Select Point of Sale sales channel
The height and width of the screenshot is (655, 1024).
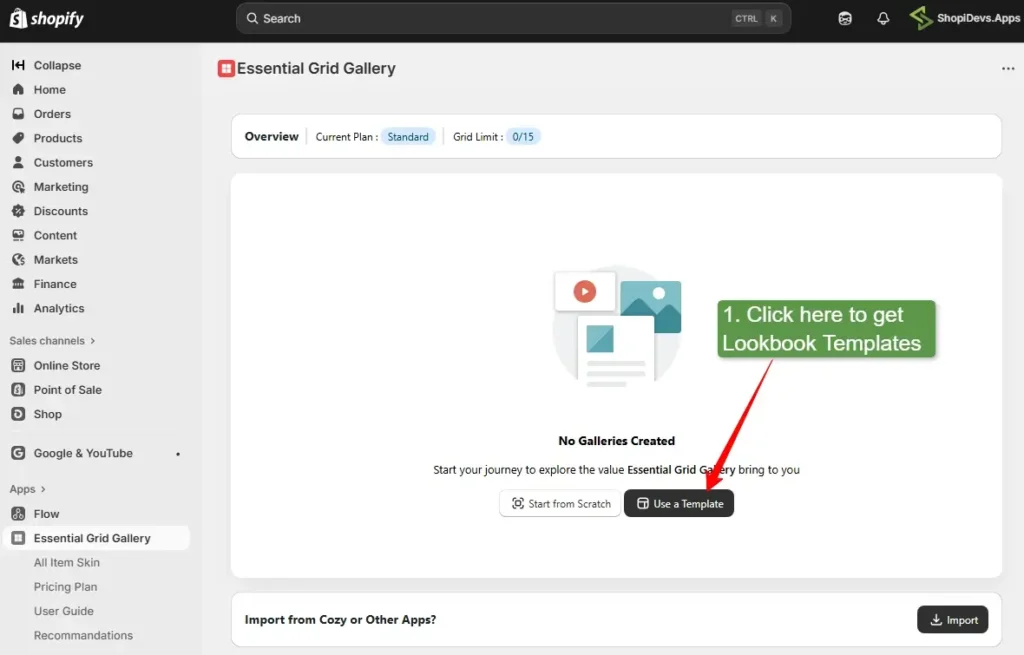coord(67,390)
